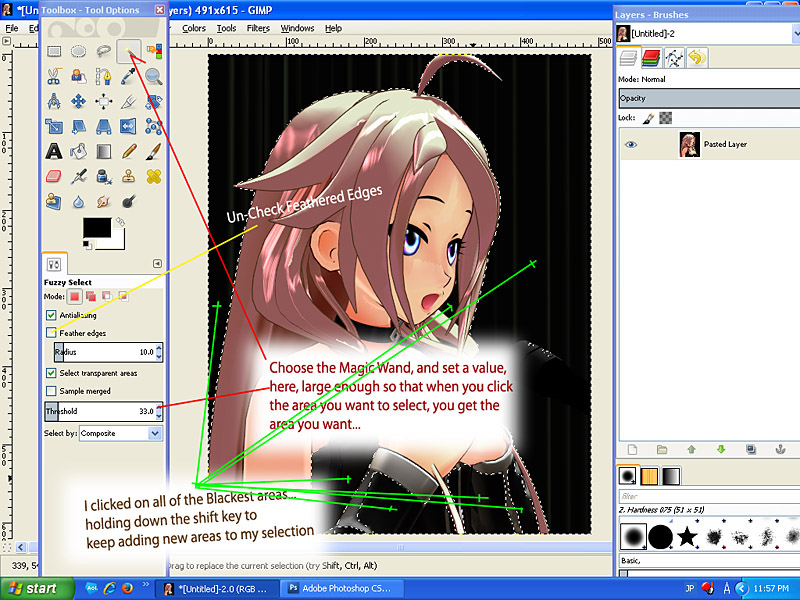The height and width of the screenshot is (600, 800).
Task: Select the Clone stamp tool
Action: coord(129,176)
